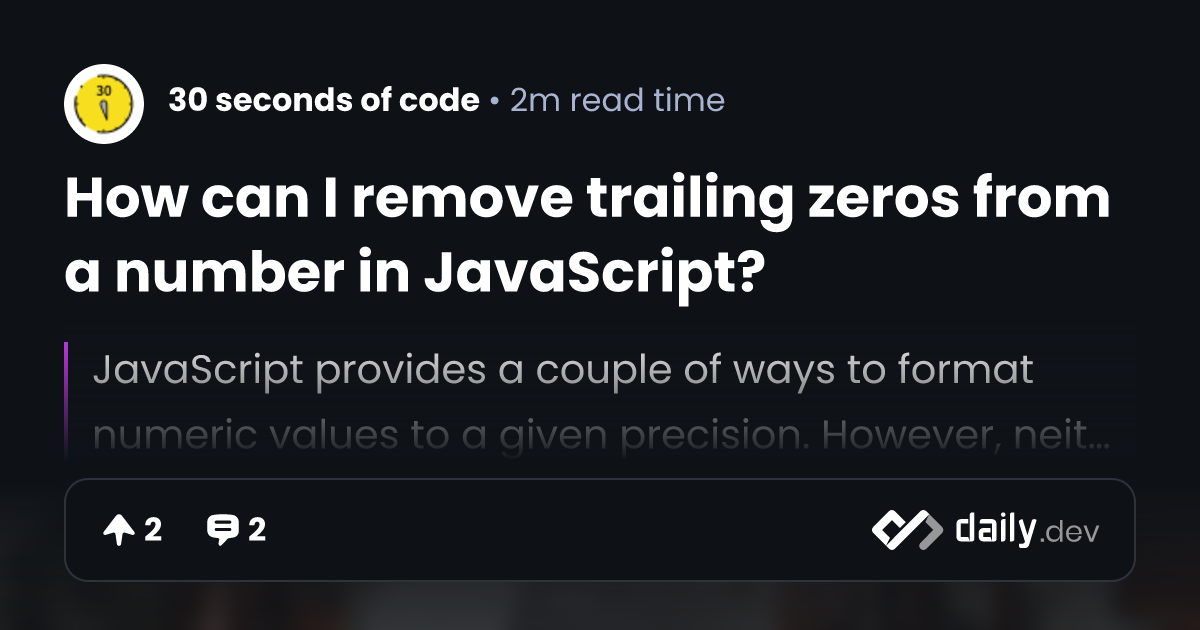This screenshot has width=1200, height=630.
Task: Click the empty middle of the footer bar
Action: click(x=570, y=530)
